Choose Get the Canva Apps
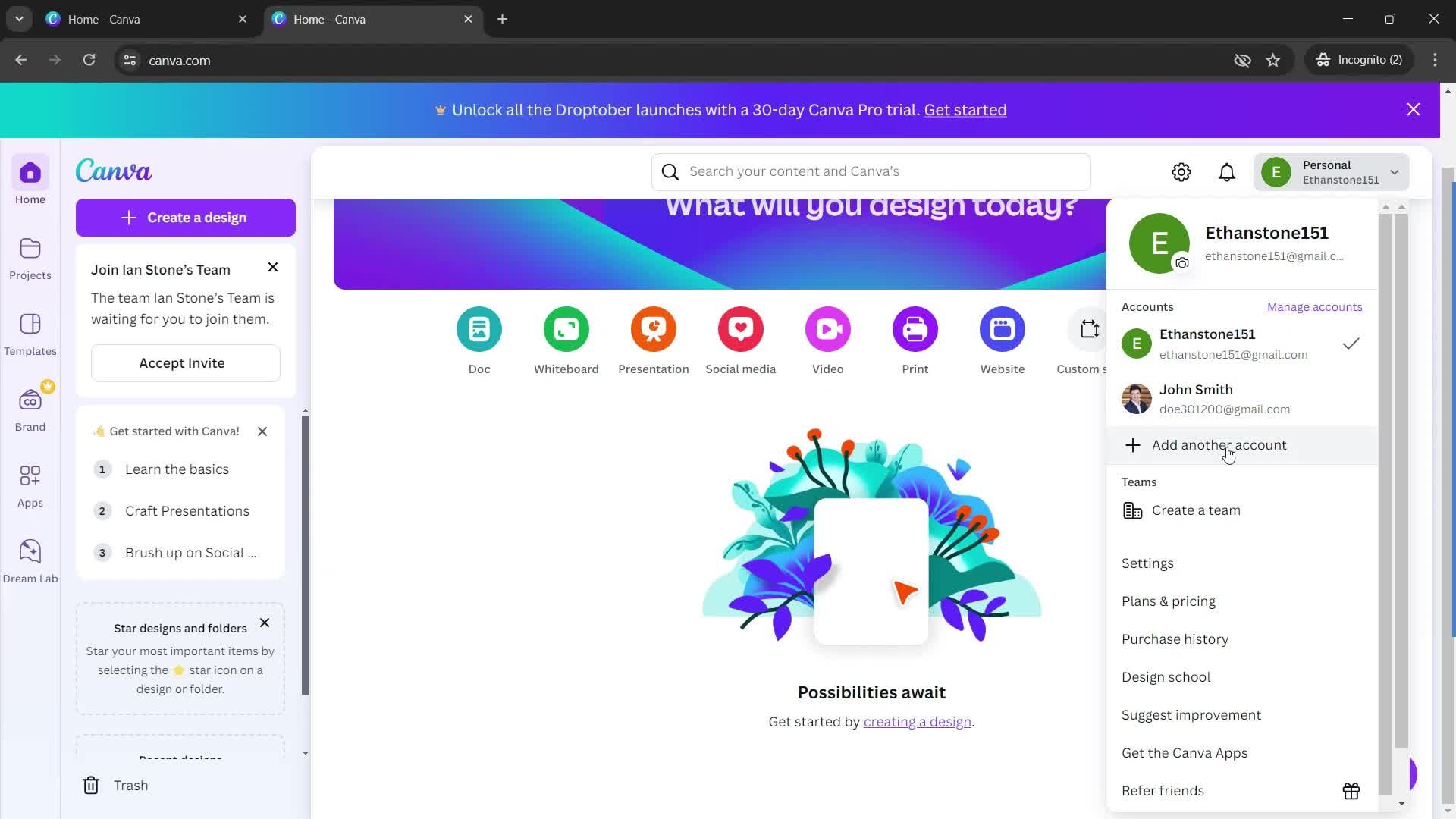 point(1241,753)
